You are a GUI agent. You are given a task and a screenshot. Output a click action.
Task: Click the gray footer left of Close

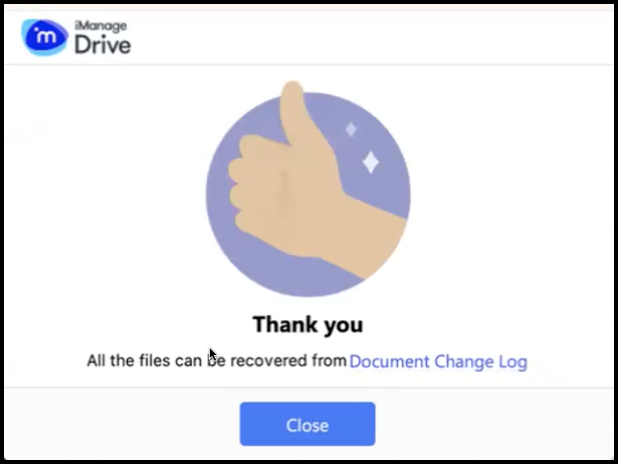[122, 424]
